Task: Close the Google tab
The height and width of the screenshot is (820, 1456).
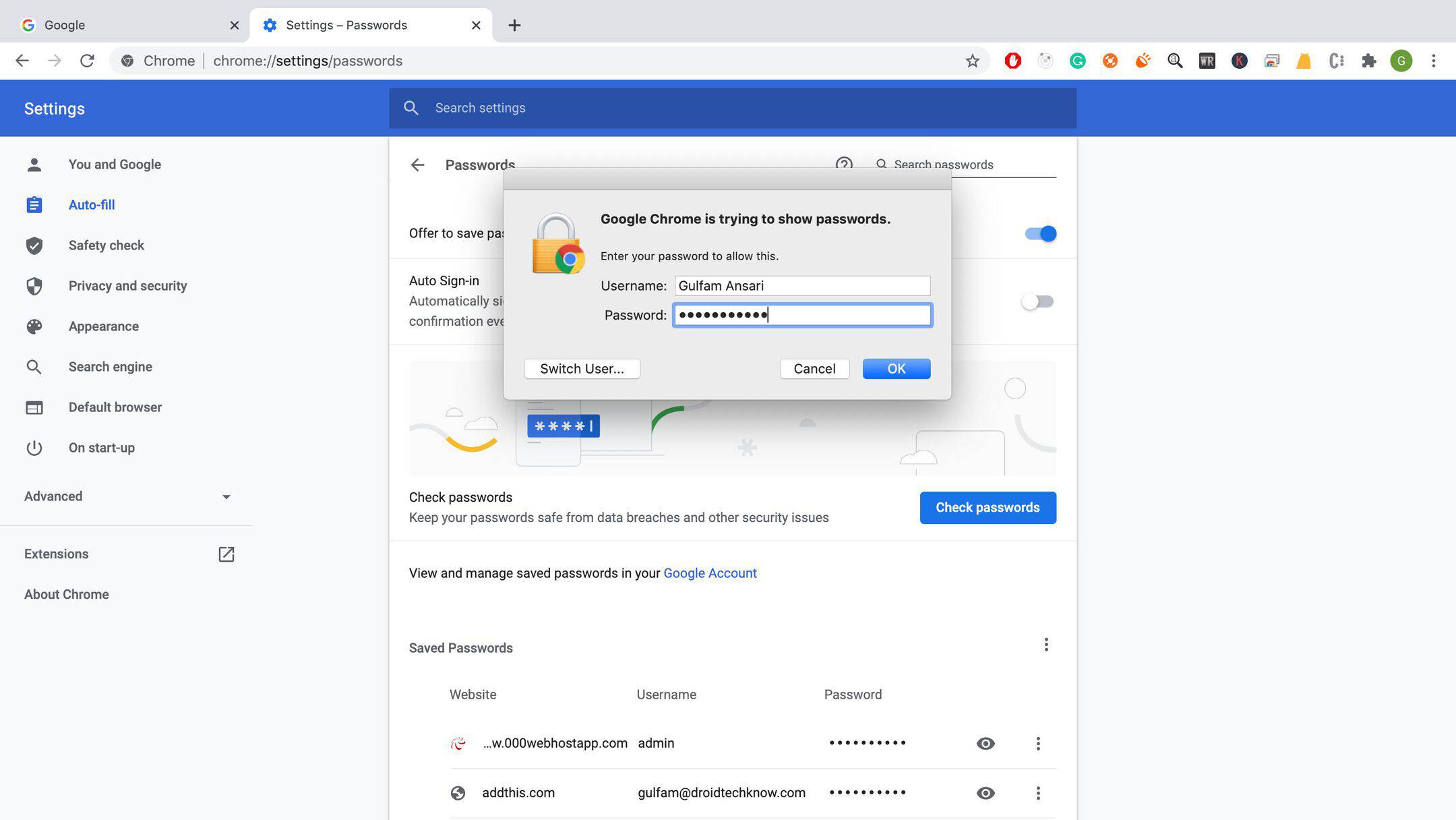Action: point(234,25)
